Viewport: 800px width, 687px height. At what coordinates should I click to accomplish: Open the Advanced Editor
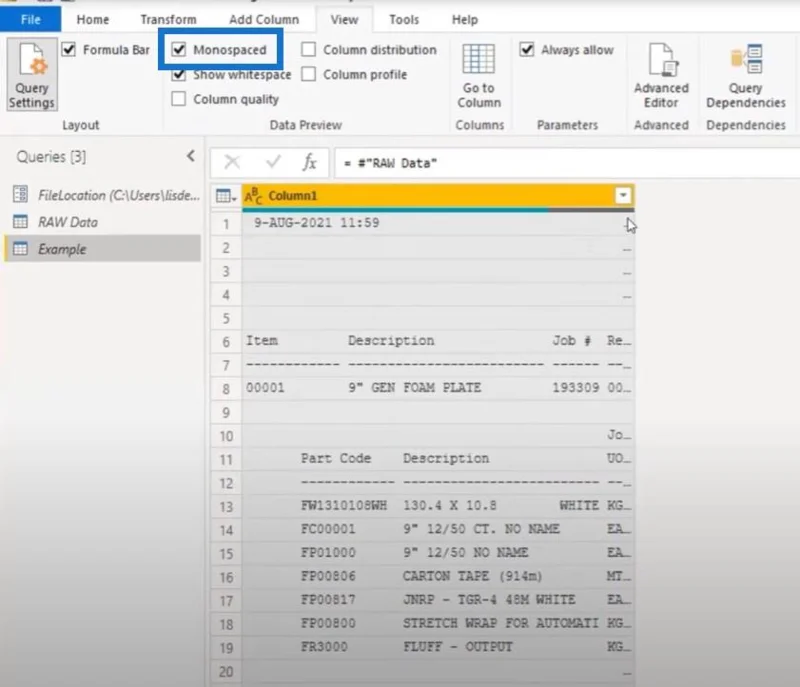point(661,75)
